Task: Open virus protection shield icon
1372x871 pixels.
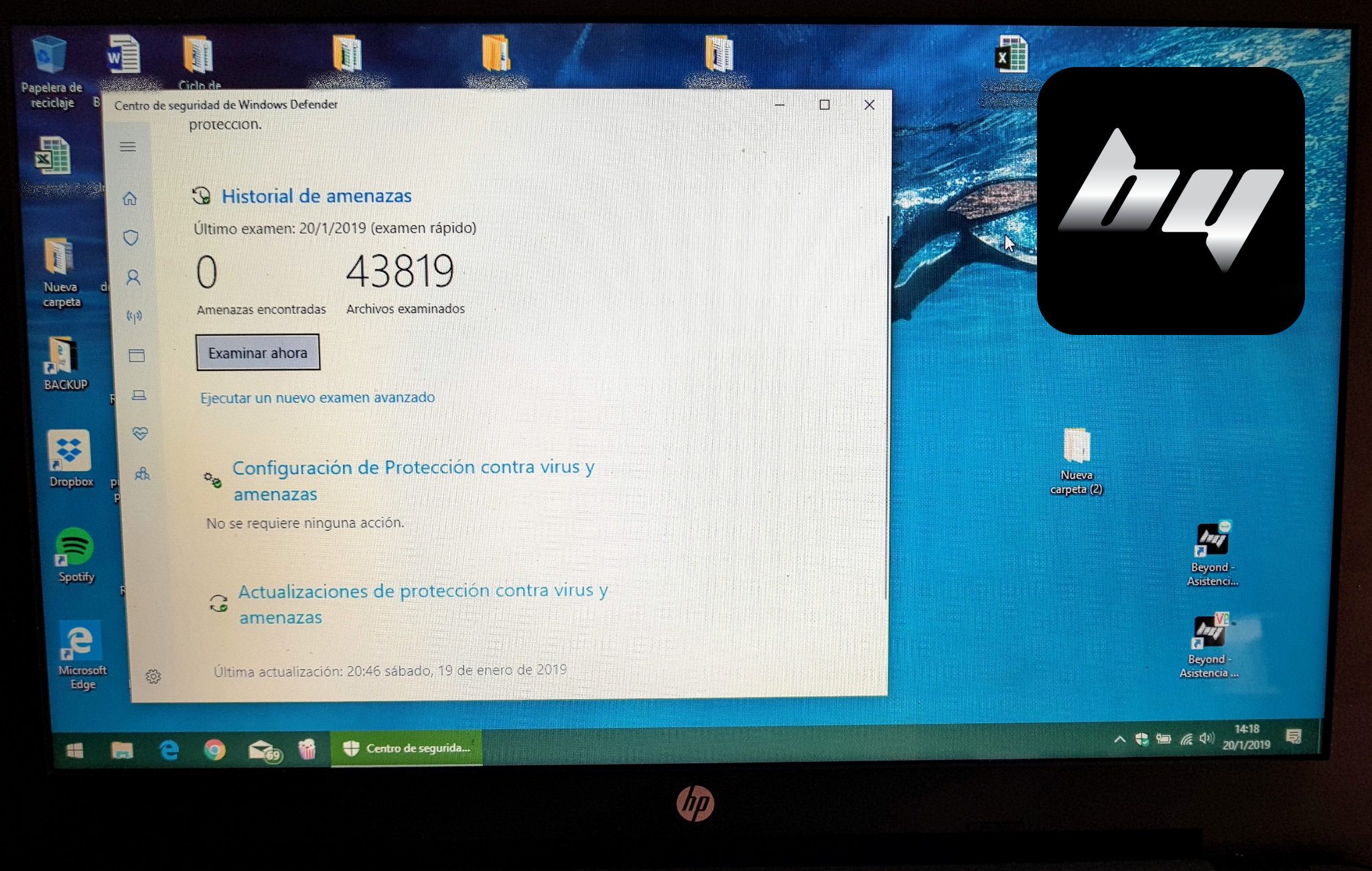Action: tap(131, 238)
